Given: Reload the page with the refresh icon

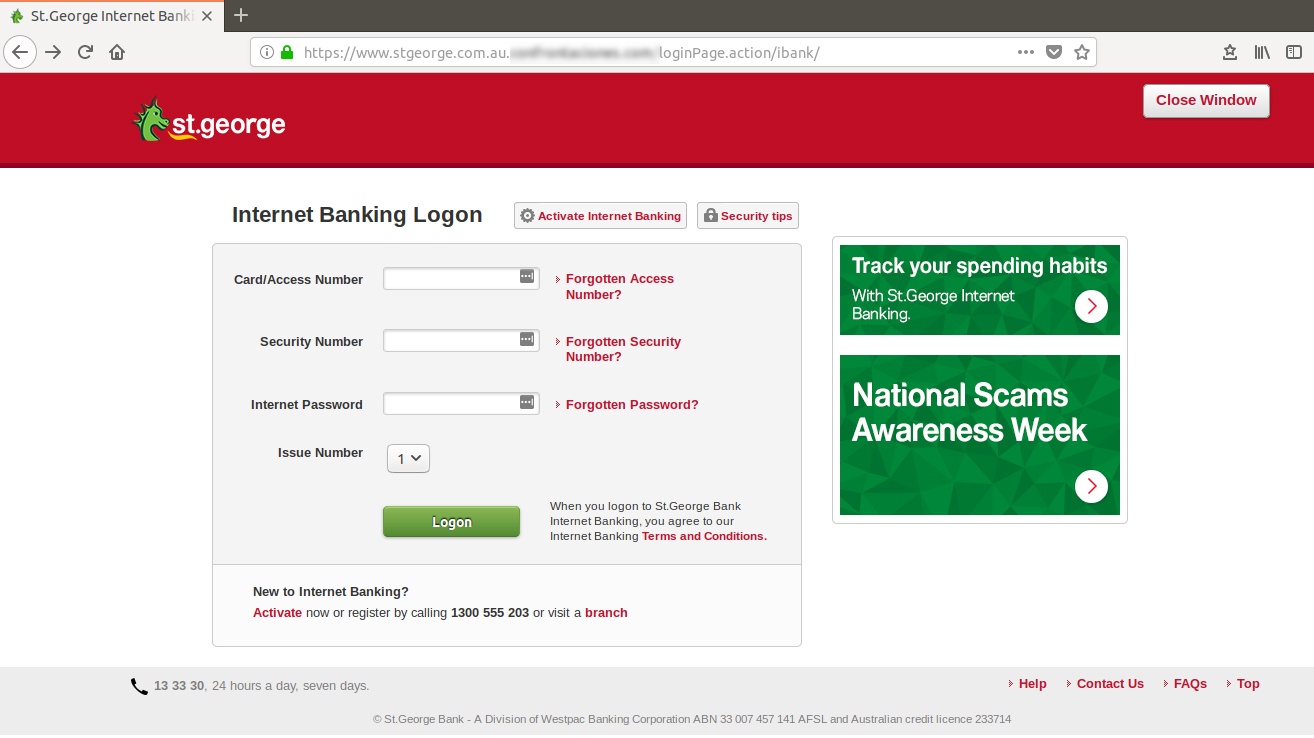Looking at the screenshot, I should [85, 52].
